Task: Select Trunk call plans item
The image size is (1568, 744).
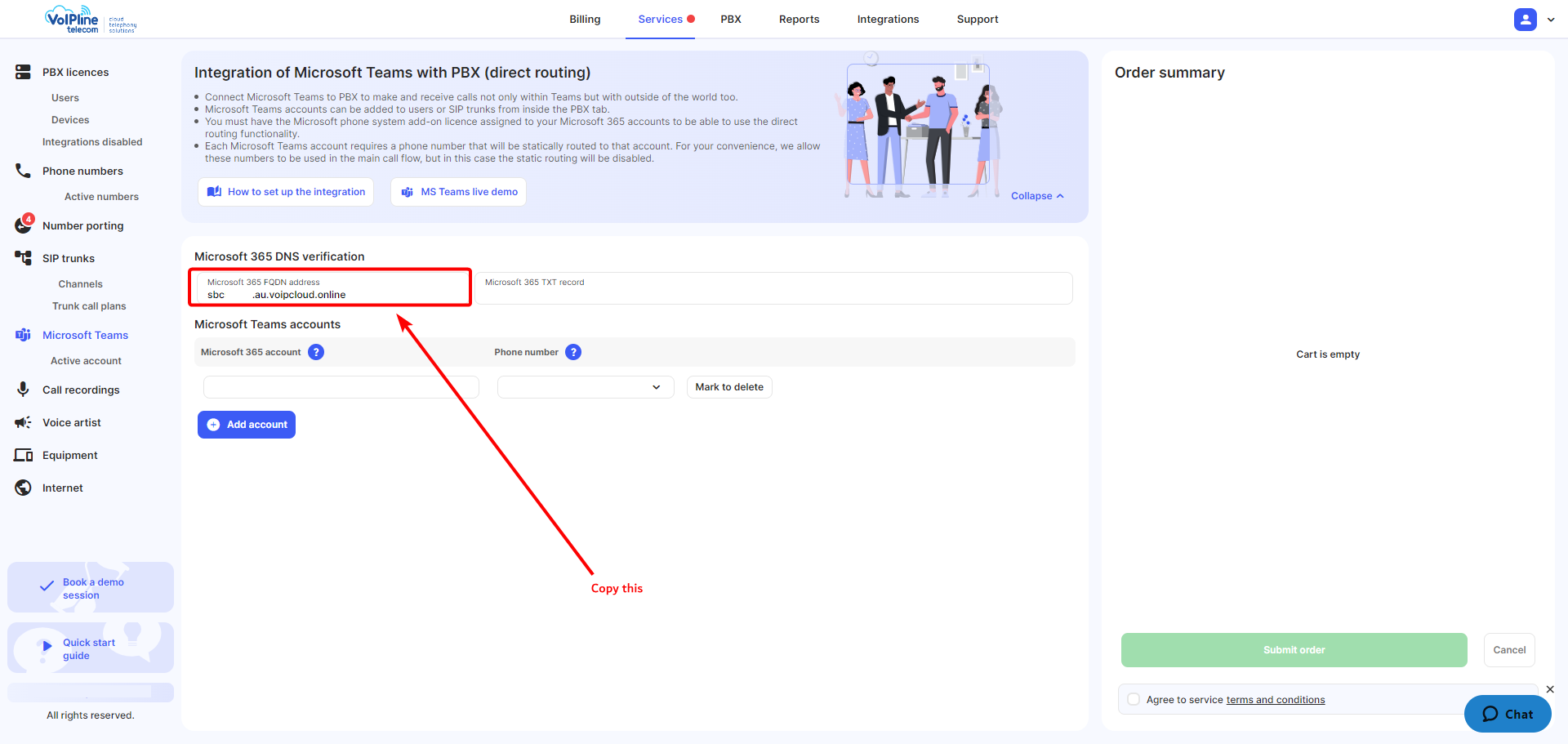Action: (89, 305)
